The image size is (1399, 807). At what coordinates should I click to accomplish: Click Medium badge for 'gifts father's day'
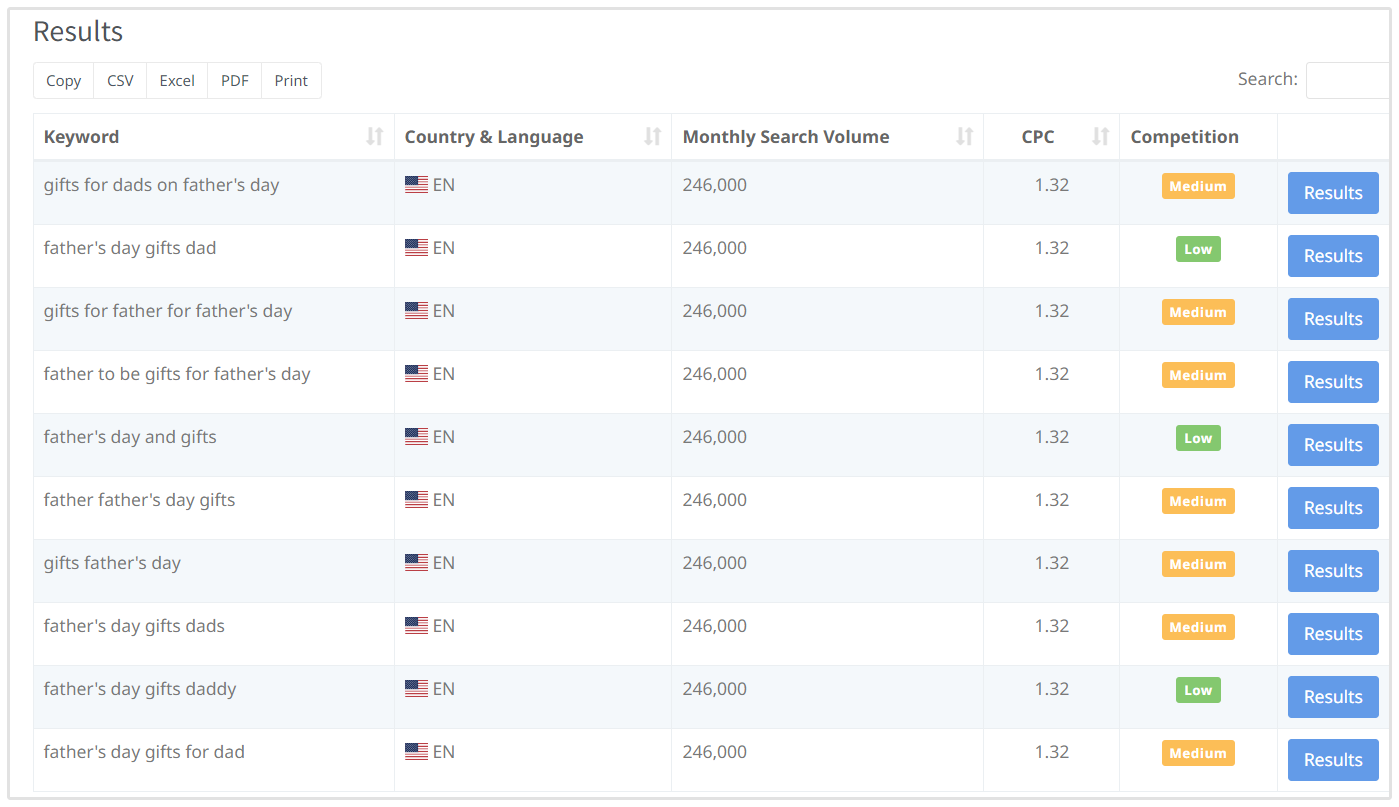coord(1197,564)
